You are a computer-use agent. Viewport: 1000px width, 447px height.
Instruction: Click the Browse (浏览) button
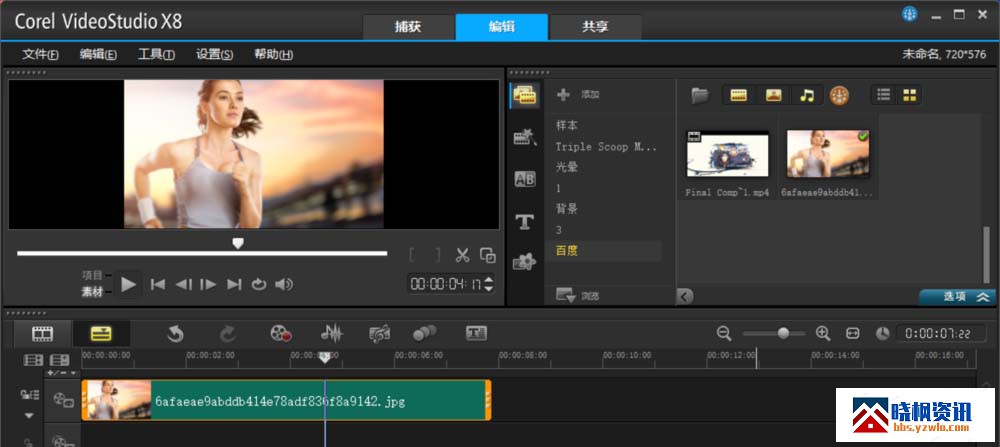pos(577,295)
